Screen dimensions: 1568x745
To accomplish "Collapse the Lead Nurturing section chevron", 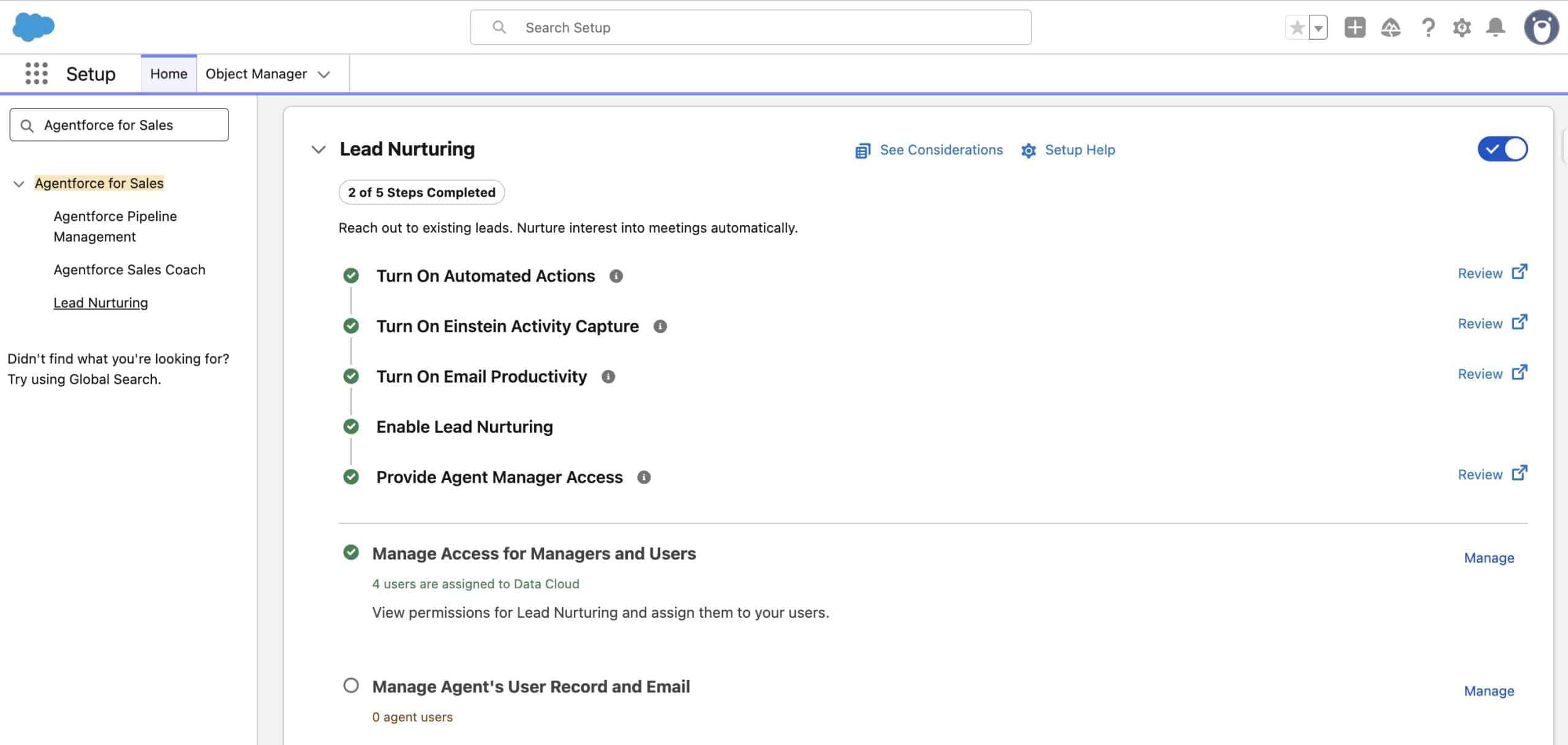I will coord(318,149).
